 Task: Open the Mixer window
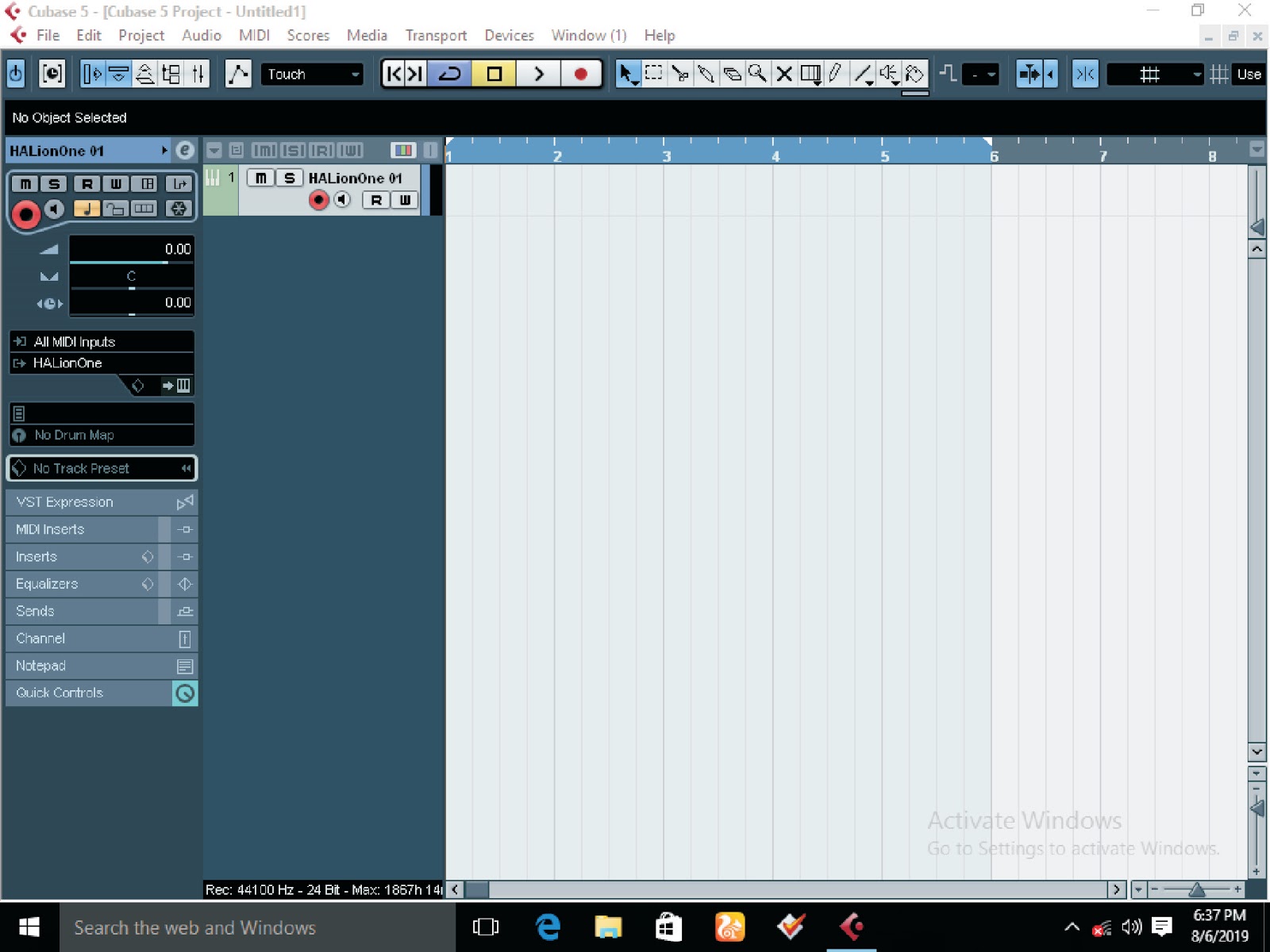(198, 74)
